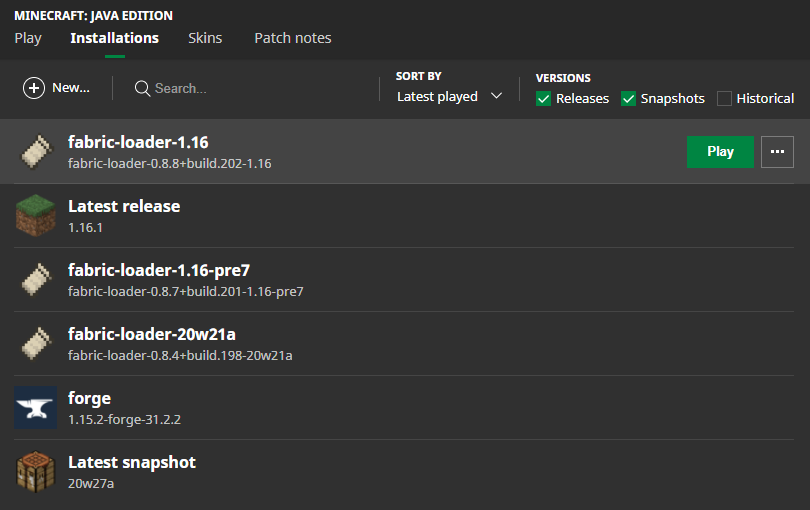Viewport: 810px width, 510px height.
Task: Click the forge anvil icon
Action: (35, 407)
